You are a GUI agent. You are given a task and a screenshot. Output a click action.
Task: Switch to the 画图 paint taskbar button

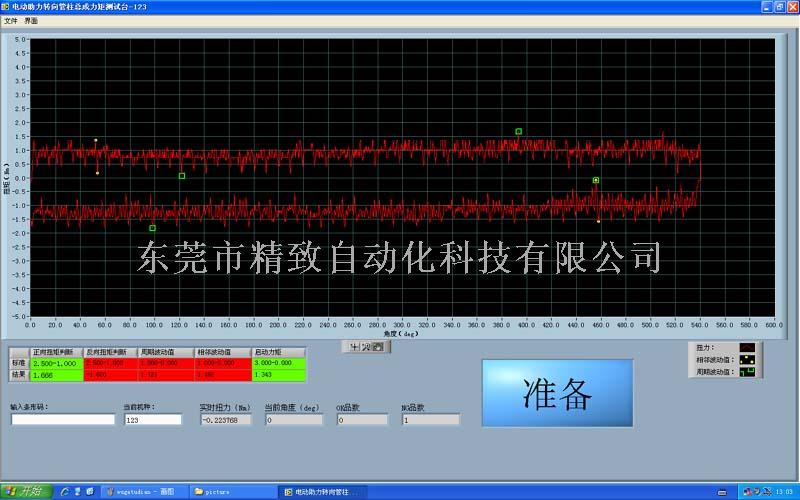click(x=145, y=492)
